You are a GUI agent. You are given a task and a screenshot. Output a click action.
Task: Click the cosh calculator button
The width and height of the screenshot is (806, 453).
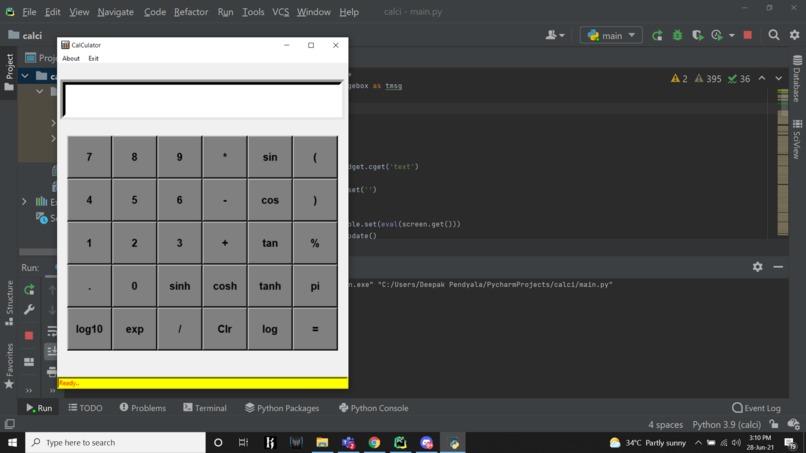tap(225, 286)
